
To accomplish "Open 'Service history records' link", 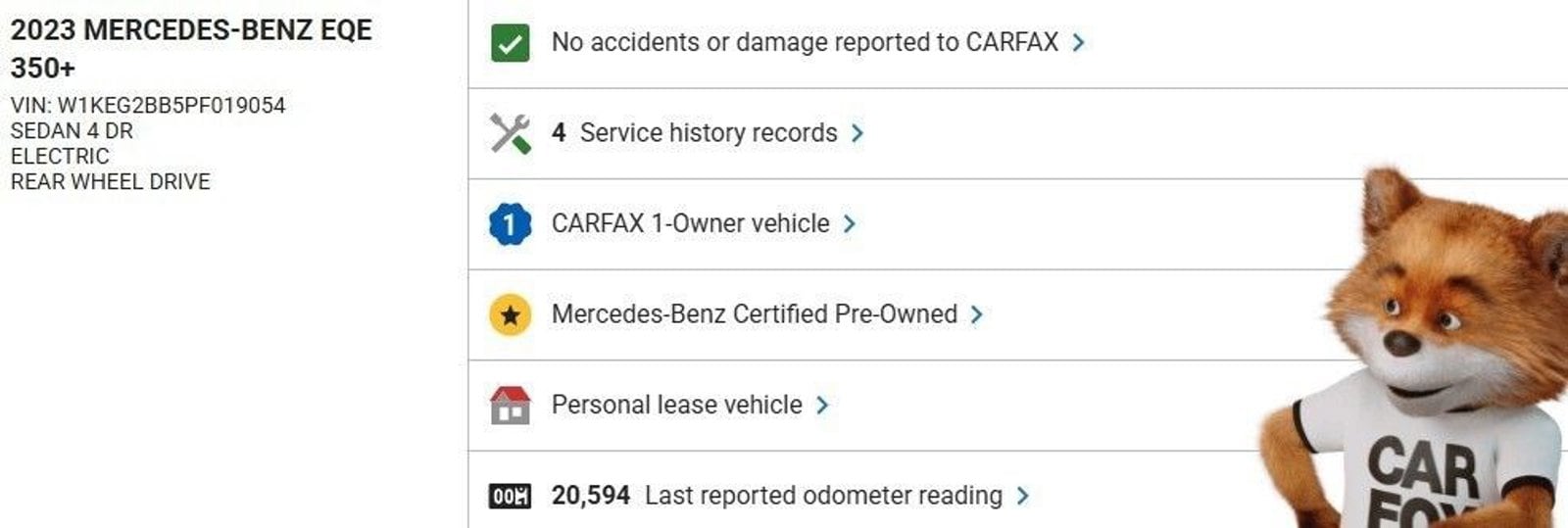I will [708, 133].
